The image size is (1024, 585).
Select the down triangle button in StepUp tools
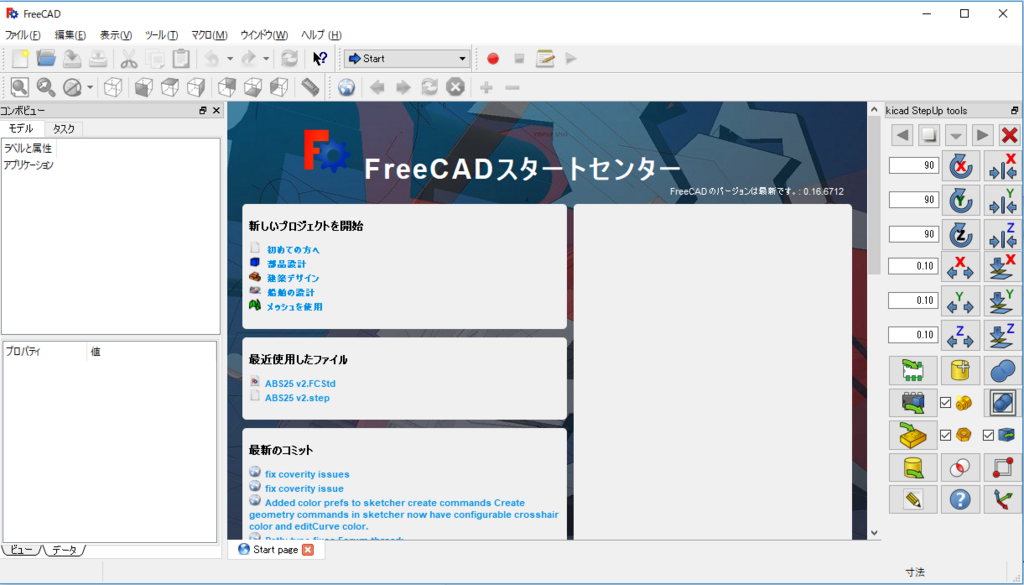[955, 135]
